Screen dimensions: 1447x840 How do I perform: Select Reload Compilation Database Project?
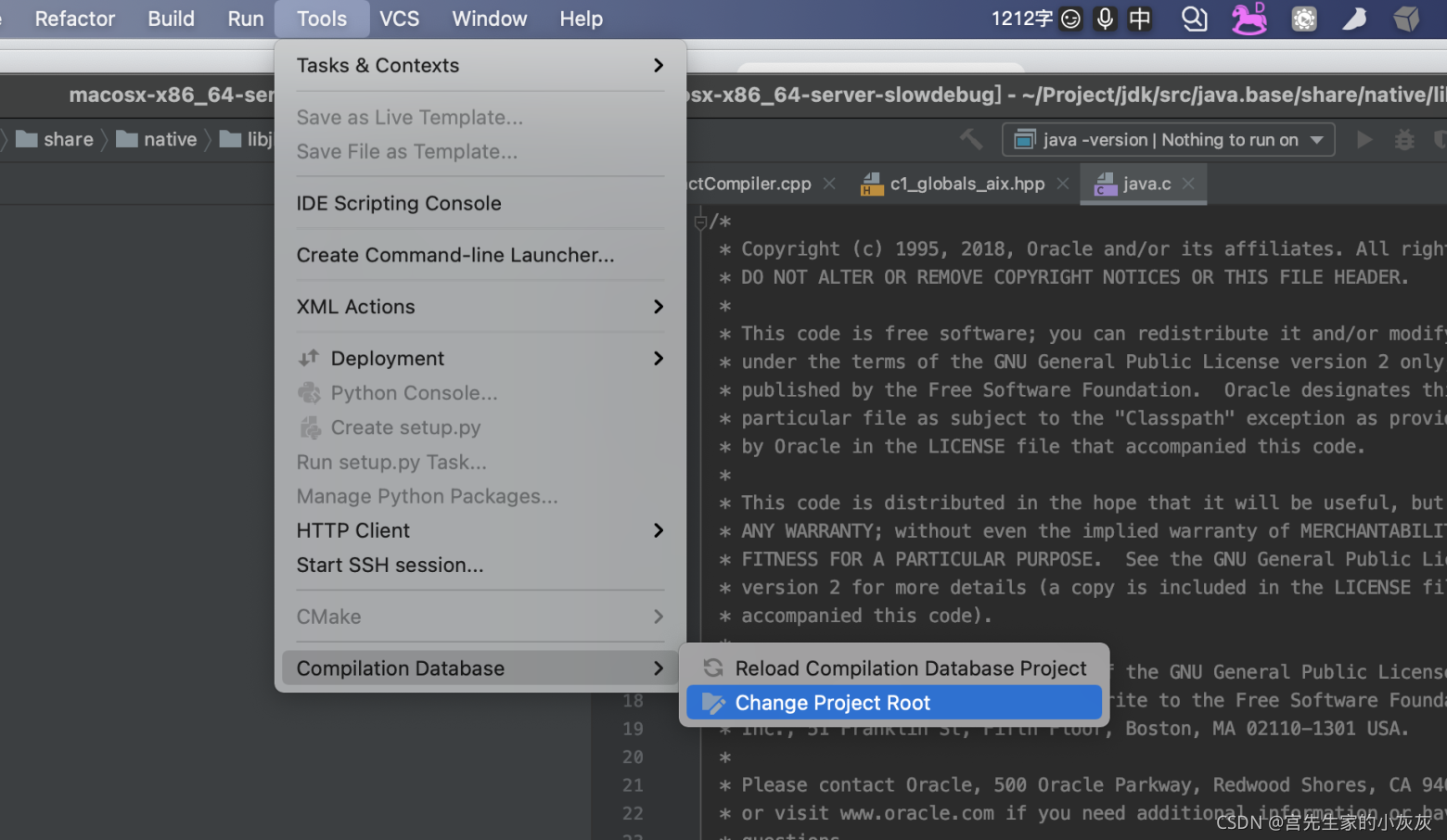point(894,668)
